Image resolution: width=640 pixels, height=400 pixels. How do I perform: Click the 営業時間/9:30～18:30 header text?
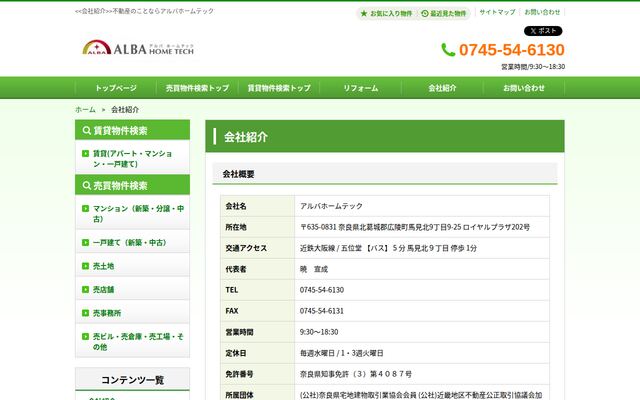[x=533, y=67]
